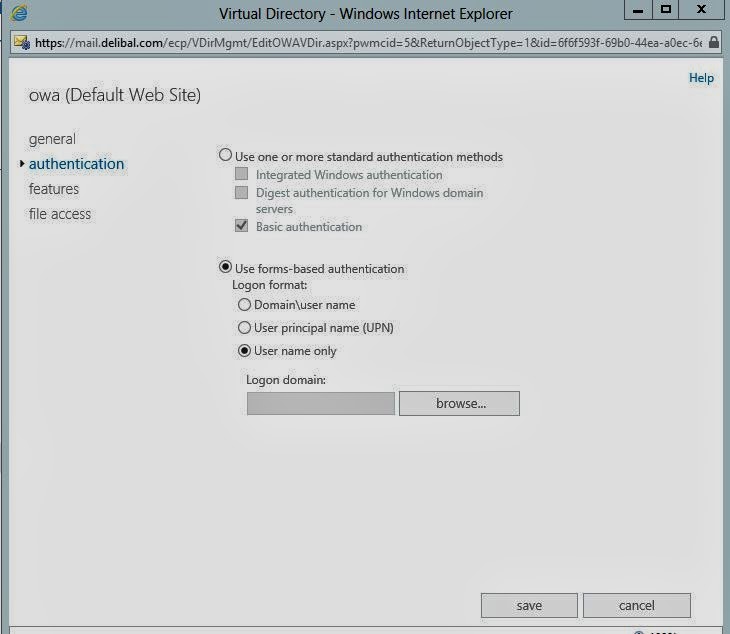
Task: Switch to the general section
Action: (x=52, y=139)
